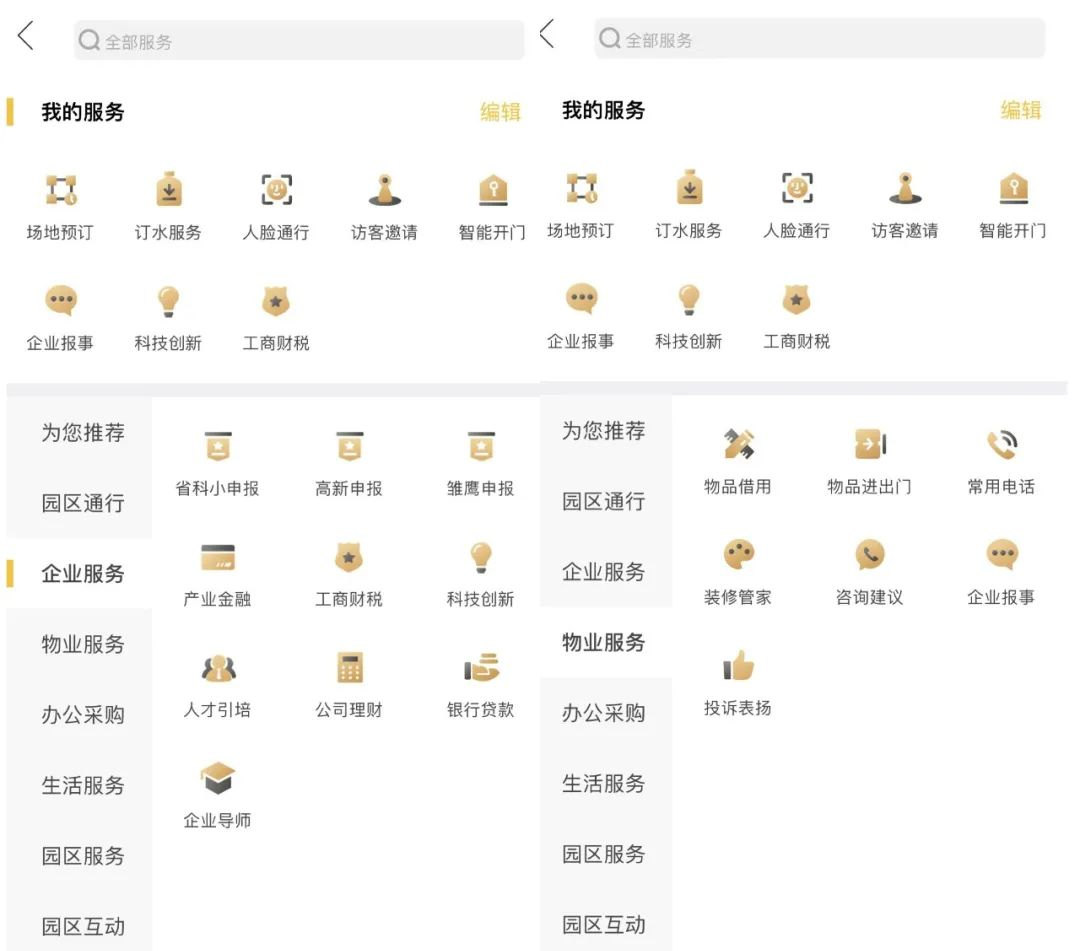Focus the 全部服务 search field on 物业服务 screen
Viewport: 1080px width, 951px height.
[x=818, y=40]
